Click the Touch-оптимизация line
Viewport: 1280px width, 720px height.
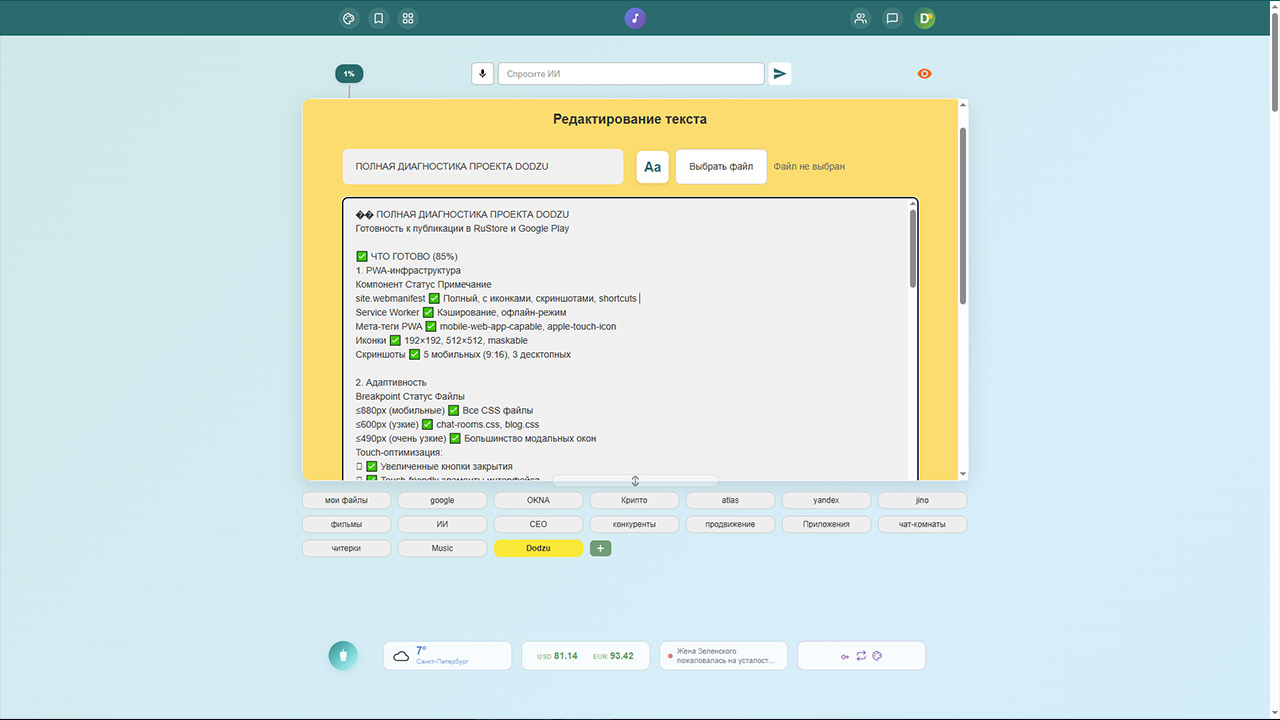point(399,453)
